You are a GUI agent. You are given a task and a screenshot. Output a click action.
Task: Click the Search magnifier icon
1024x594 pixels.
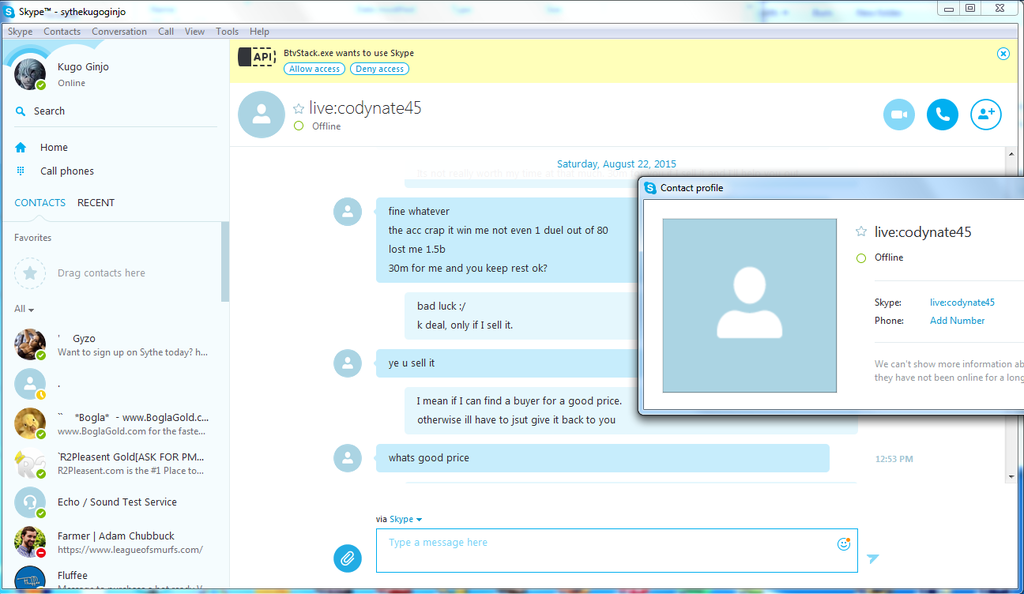pyautogui.click(x=20, y=111)
